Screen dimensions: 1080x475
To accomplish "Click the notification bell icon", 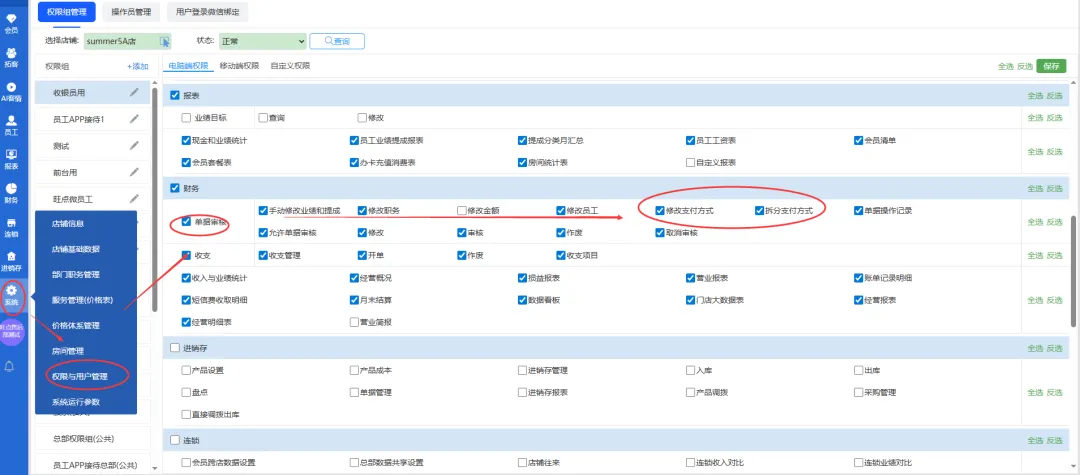I will click(10, 366).
